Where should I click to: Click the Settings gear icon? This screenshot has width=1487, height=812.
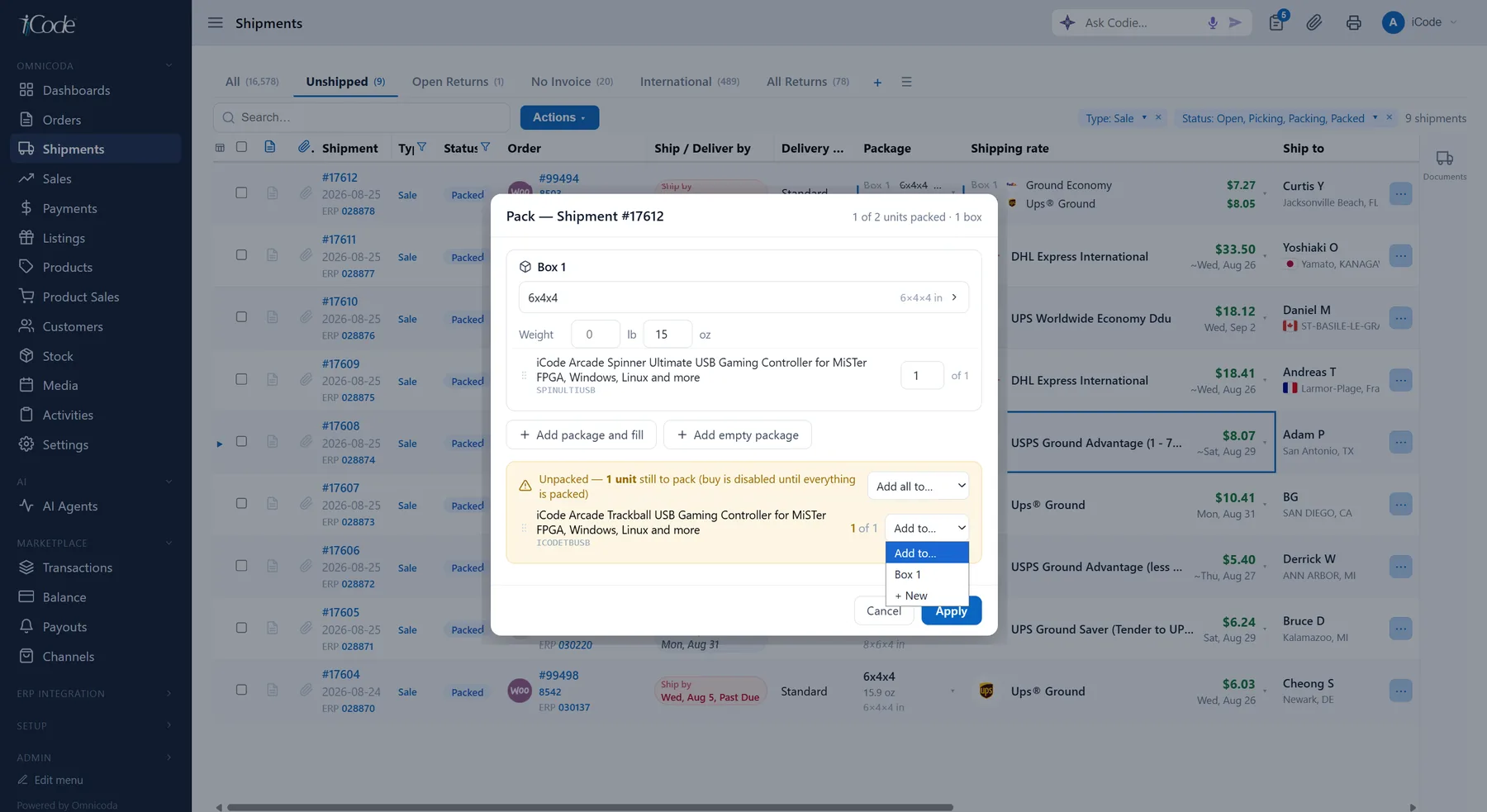[x=26, y=444]
